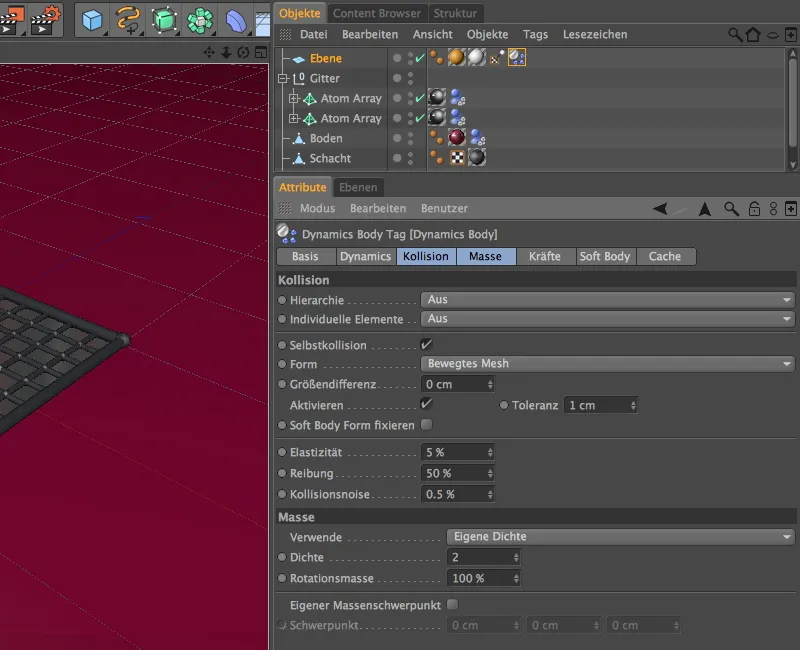Viewport: 800px width, 650px height.
Task: Open the Form dropdown showing Bewegtes Mesh
Action: pyautogui.click(x=607, y=364)
